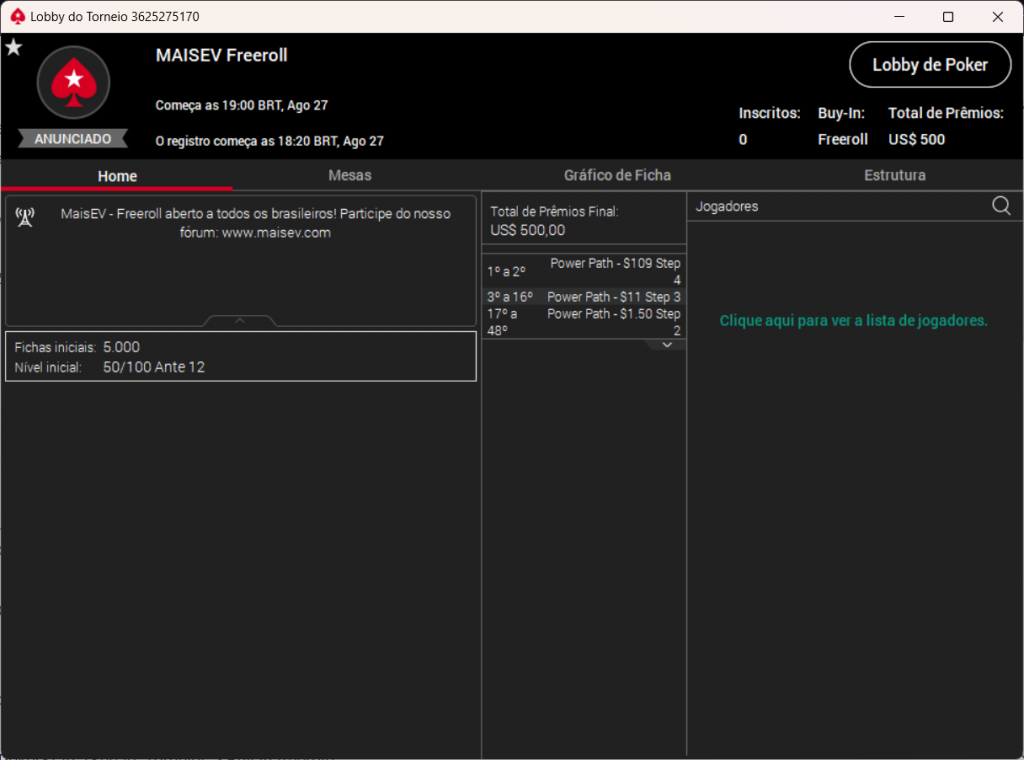Open the Gráfico de Ficha tab

click(x=617, y=175)
